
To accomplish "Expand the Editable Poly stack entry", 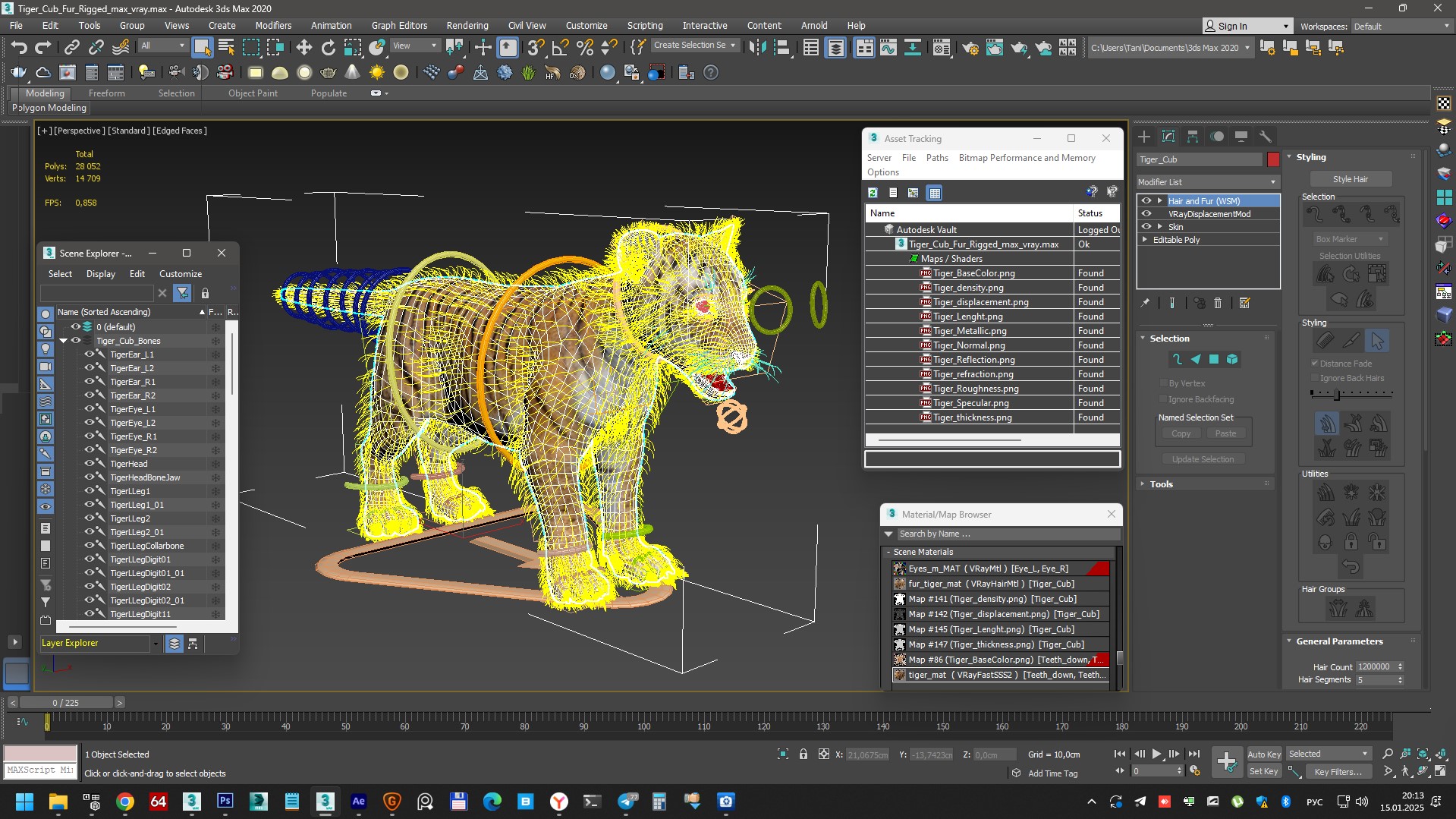I will pyautogui.click(x=1145, y=240).
